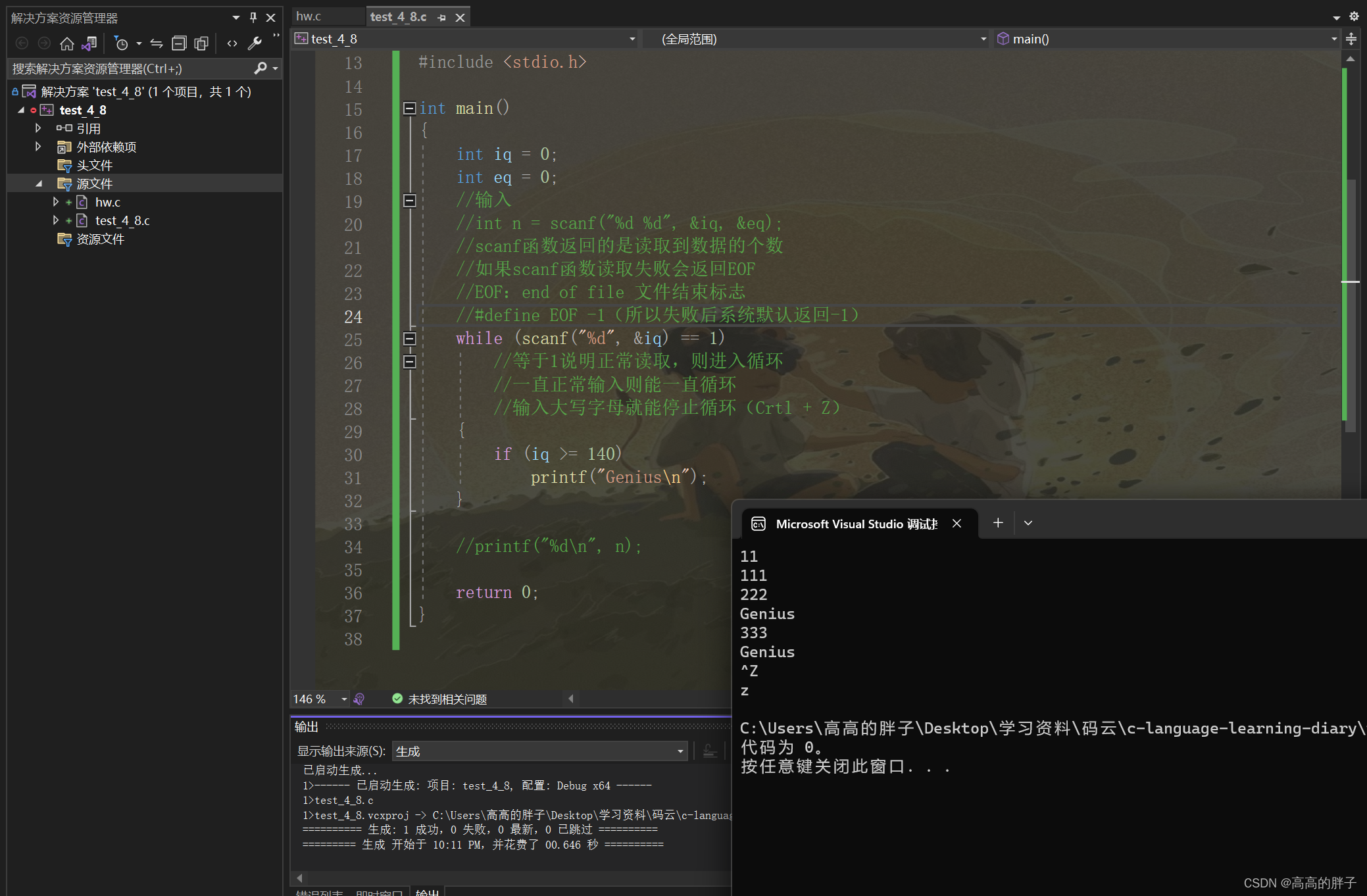The width and height of the screenshot is (1367, 896).
Task: Select the hw.c file in source files
Action: click(107, 203)
